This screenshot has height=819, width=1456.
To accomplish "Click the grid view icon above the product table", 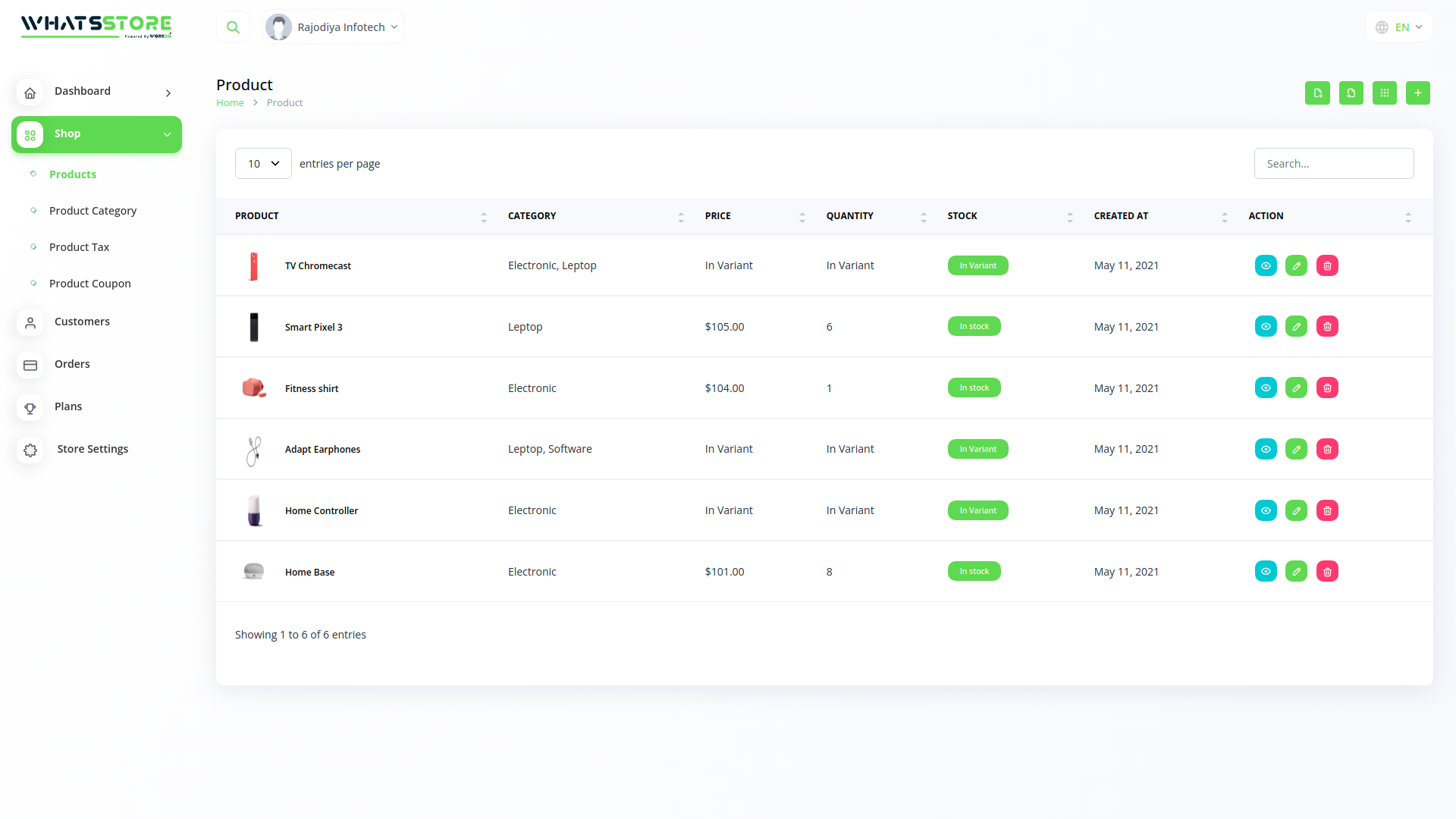I will pyautogui.click(x=1385, y=93).
